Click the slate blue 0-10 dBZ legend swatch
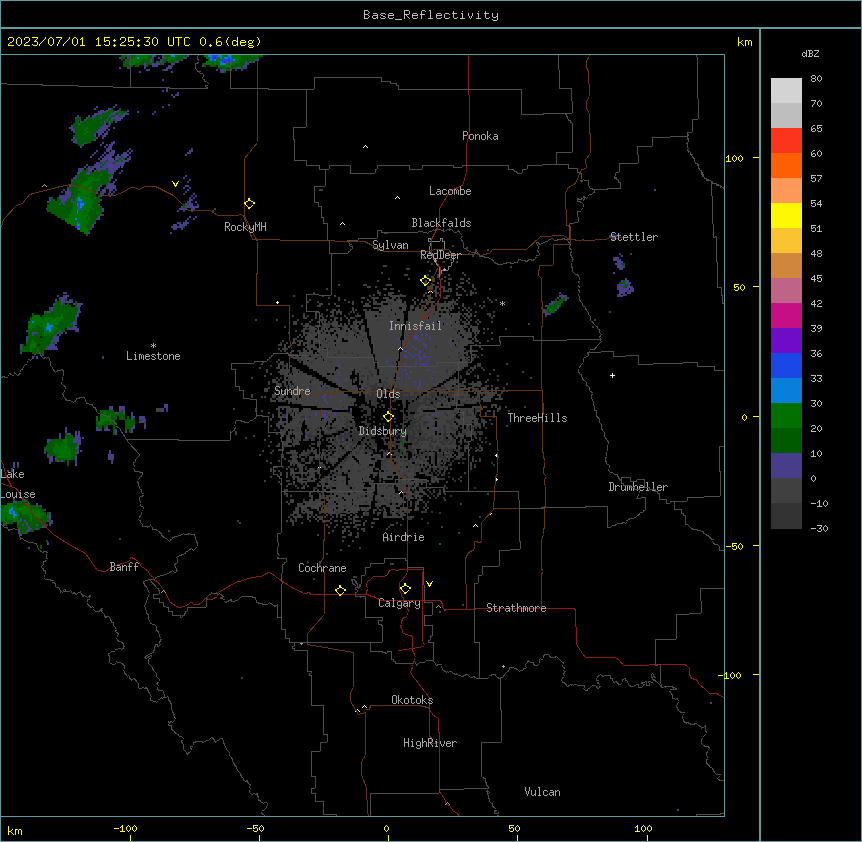The width and height of the screenshot is (862, 842). point(786,466)
